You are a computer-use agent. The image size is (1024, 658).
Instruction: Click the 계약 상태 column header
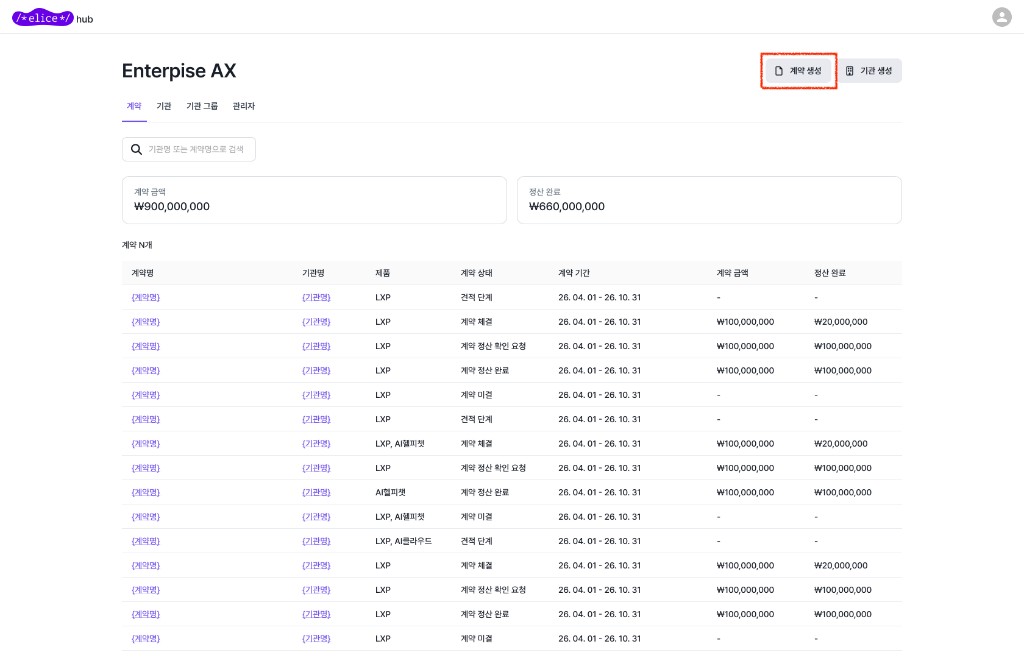coord(477,273)
